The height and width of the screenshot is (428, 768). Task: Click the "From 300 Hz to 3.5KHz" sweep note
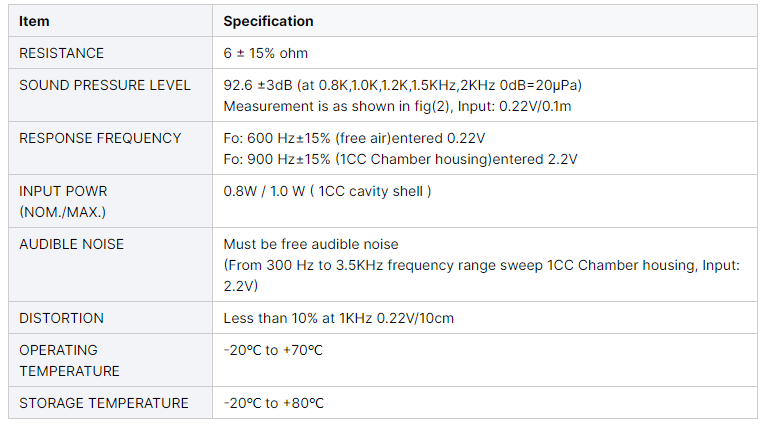click(x=480, y=265)
